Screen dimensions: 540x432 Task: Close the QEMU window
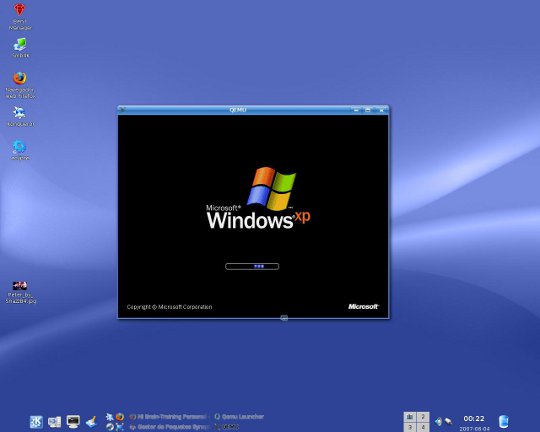(381, 110)
